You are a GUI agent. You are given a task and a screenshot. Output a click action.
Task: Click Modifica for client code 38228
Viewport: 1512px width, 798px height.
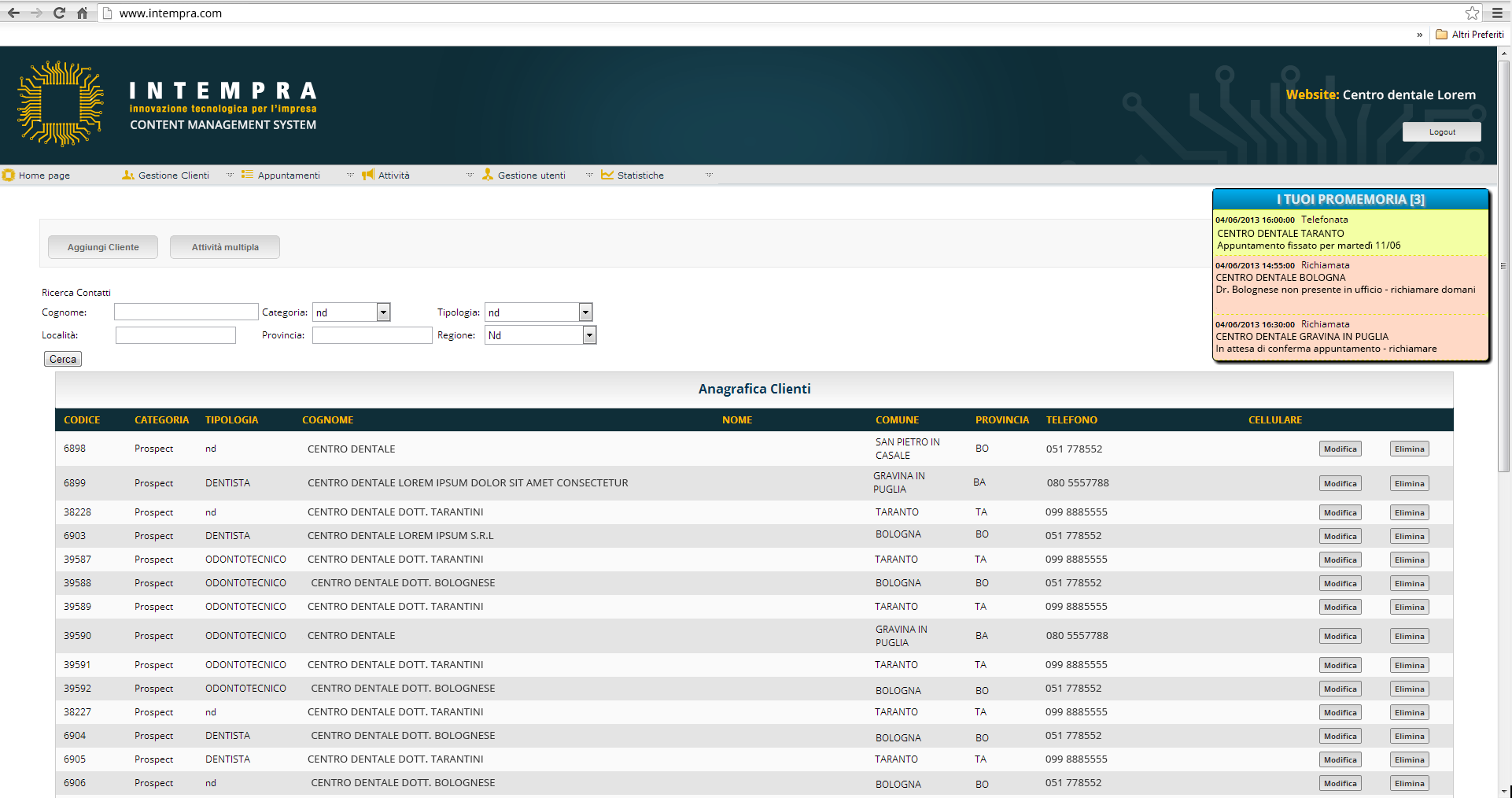coord(1340,513)
